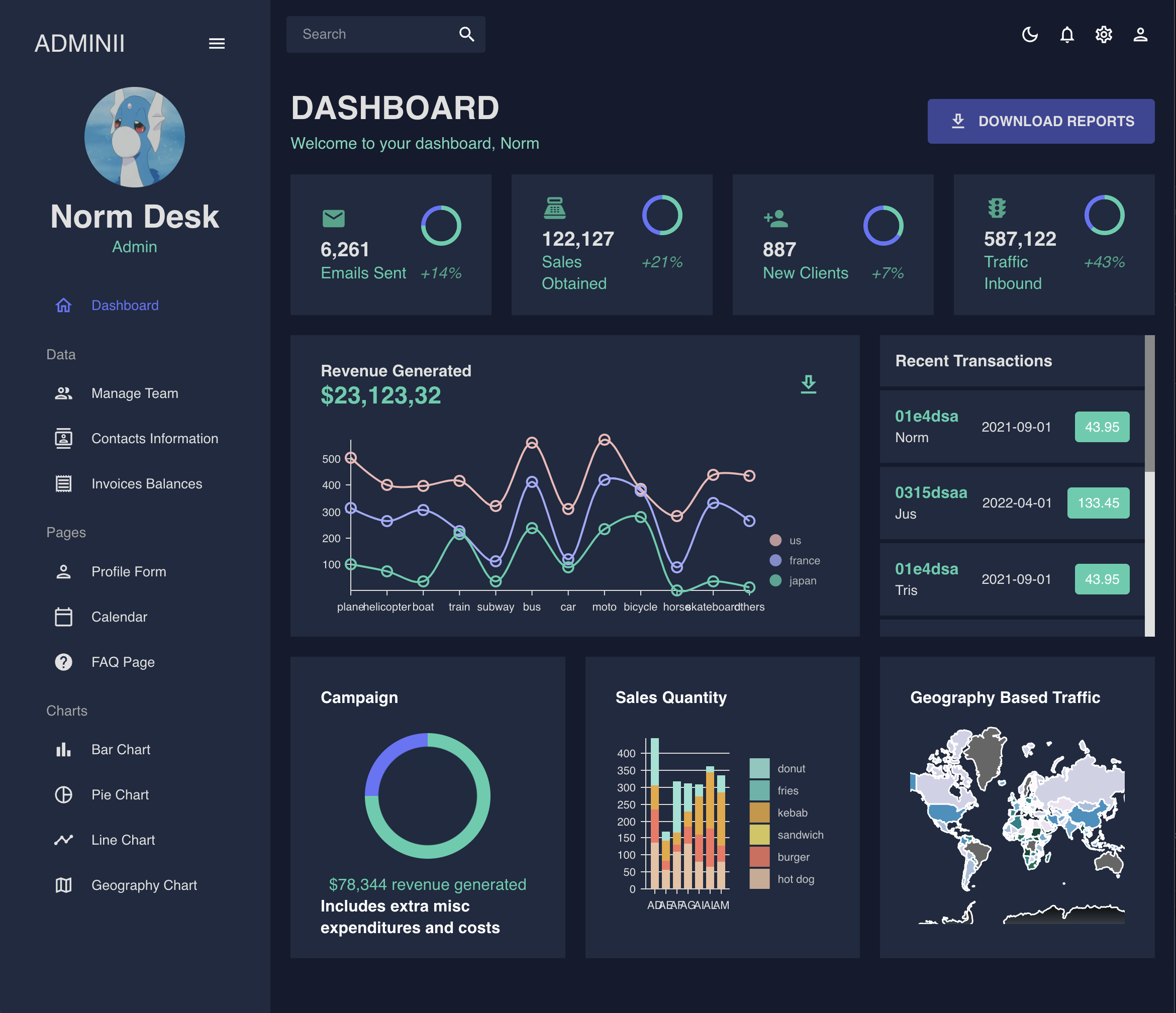Toggle dark mode moon icon
The width and height of the screenshot is (1176, 1013).
click(x=1030, y=35)
